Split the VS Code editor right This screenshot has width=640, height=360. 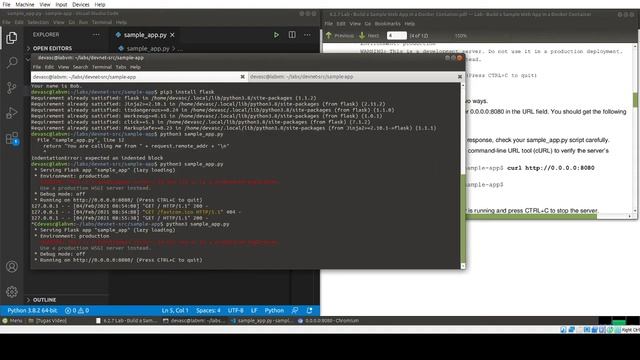tap(292, 35)
